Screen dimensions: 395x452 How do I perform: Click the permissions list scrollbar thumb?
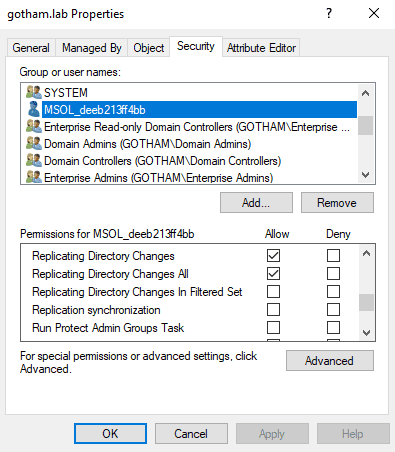(x=366, y=302)
